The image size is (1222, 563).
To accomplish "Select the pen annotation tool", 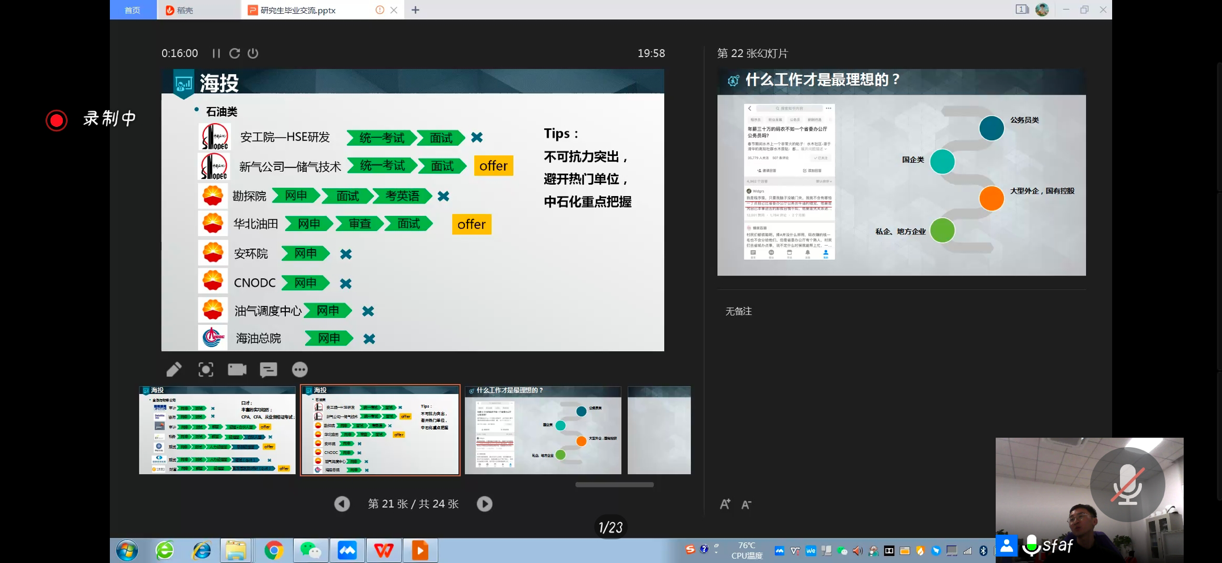I will 174,370.
